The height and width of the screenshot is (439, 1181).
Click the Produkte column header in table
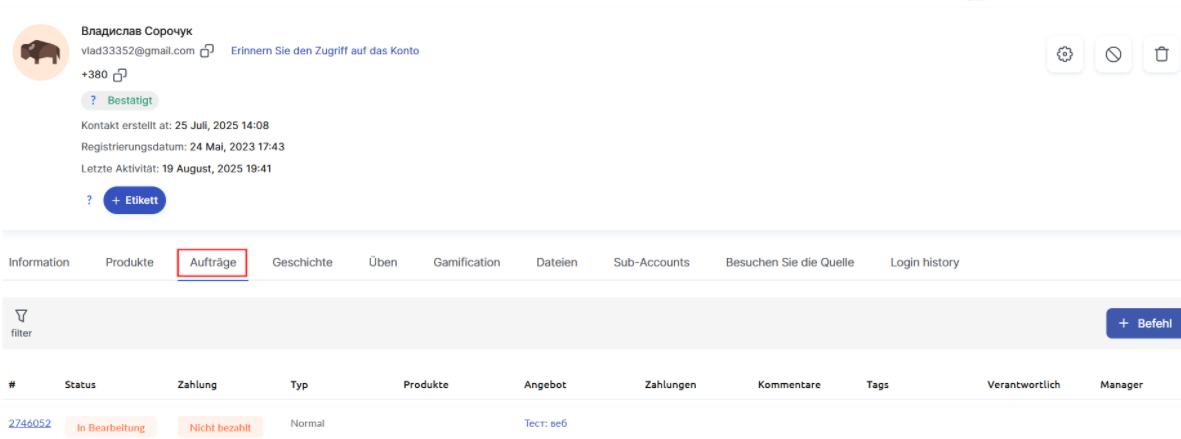point(426,385)
